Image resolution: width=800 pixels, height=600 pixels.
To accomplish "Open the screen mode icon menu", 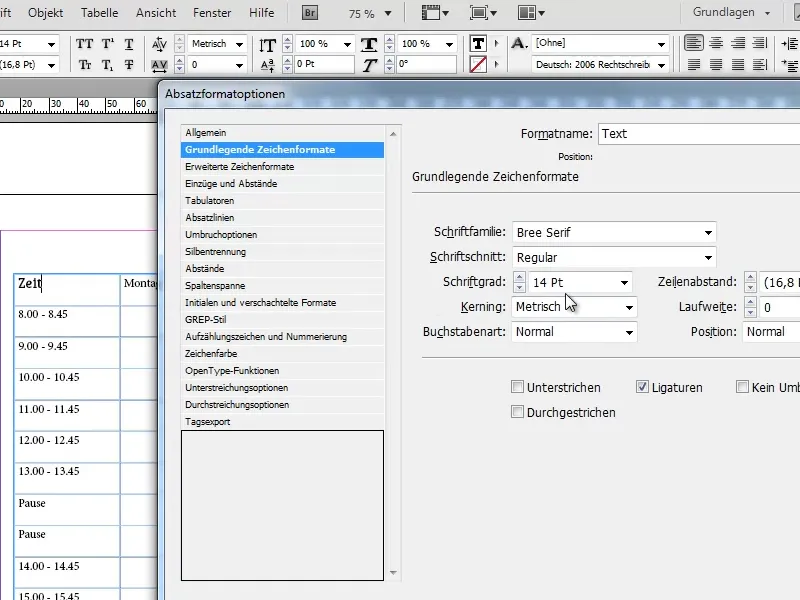I will point(483,13).
